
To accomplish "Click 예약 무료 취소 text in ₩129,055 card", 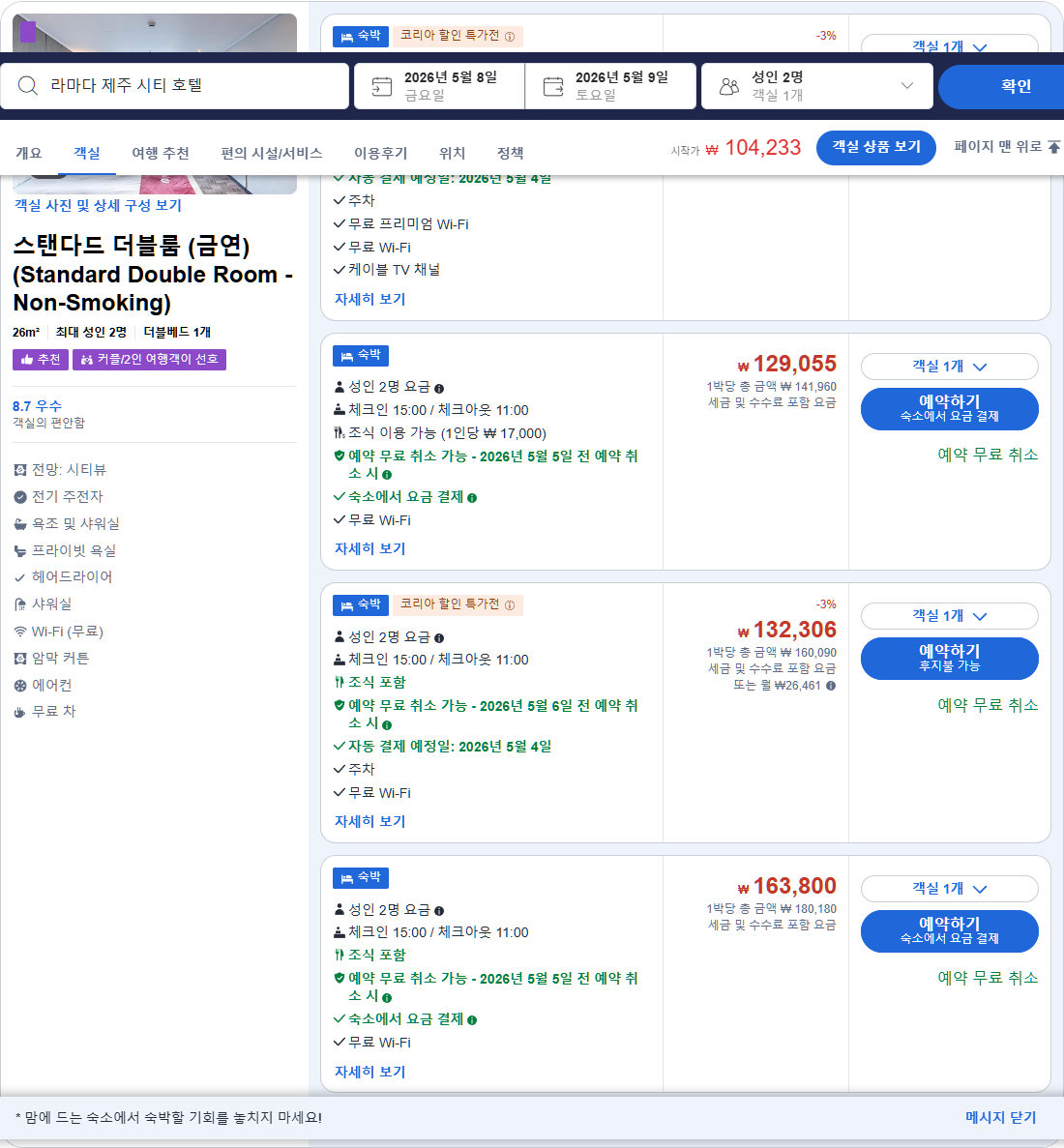I will [988, 455].
